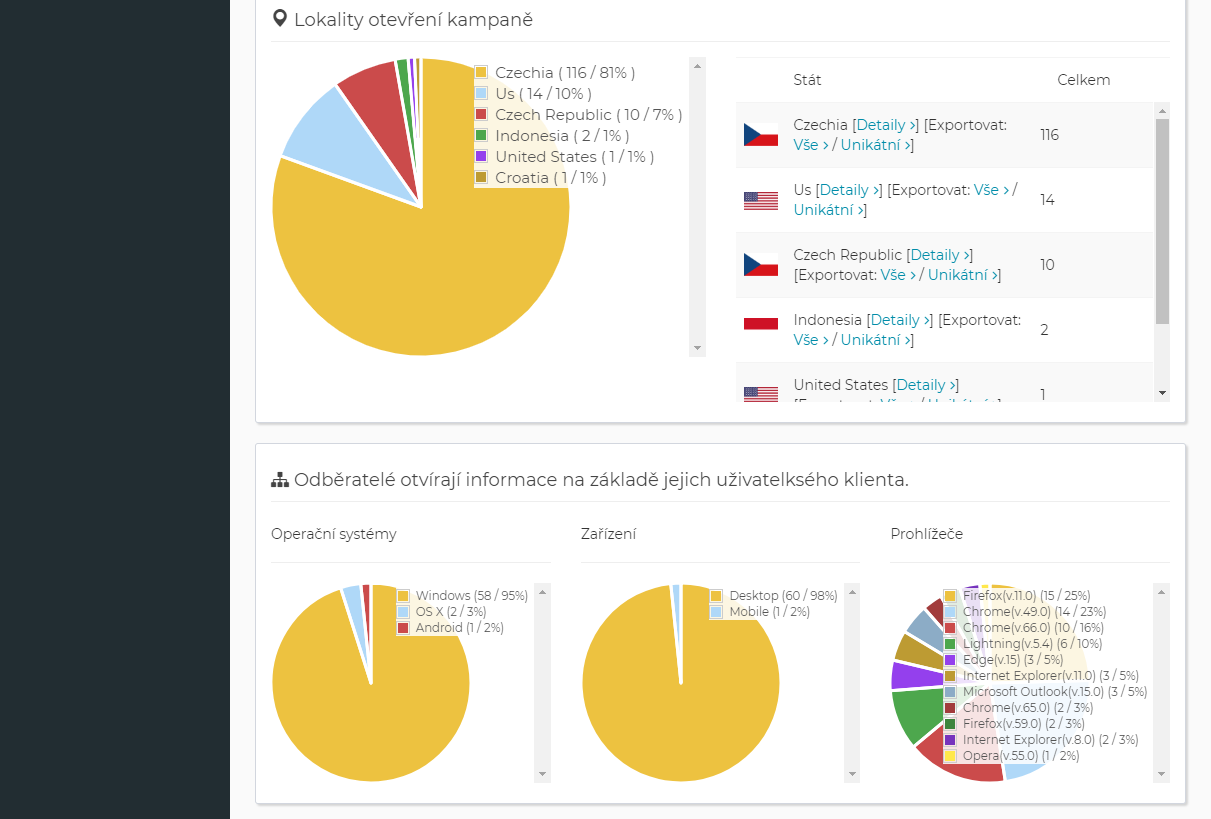This screenshot has width=1211, height=819.
Task: Open Detaily link for Indonesia
Action: click(899, 320)
